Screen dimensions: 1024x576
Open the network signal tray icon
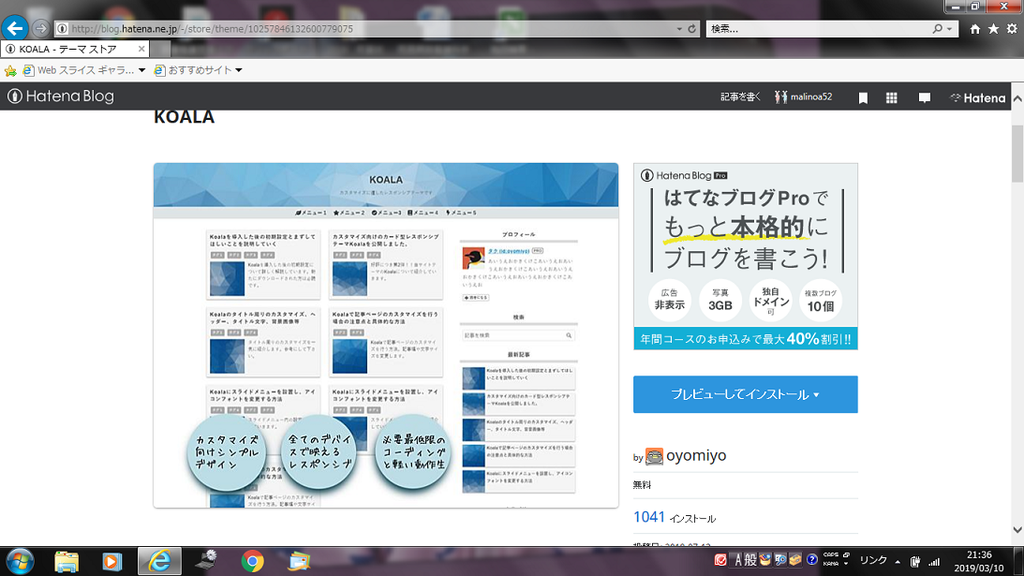pos(935,562)
